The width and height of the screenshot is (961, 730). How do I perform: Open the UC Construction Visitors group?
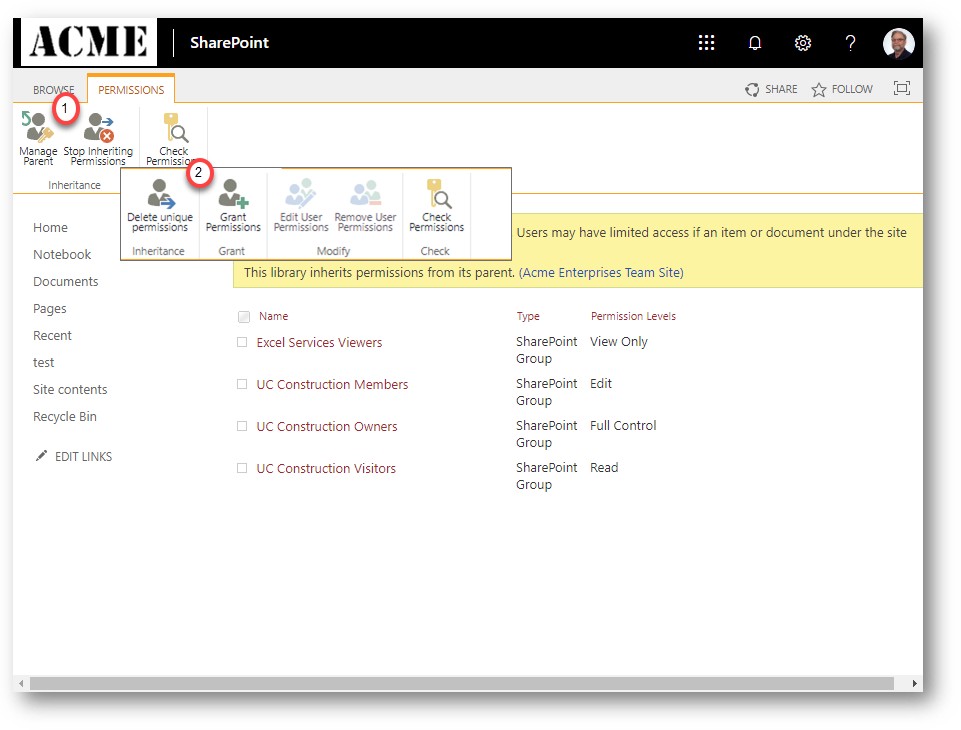point(326,468)
